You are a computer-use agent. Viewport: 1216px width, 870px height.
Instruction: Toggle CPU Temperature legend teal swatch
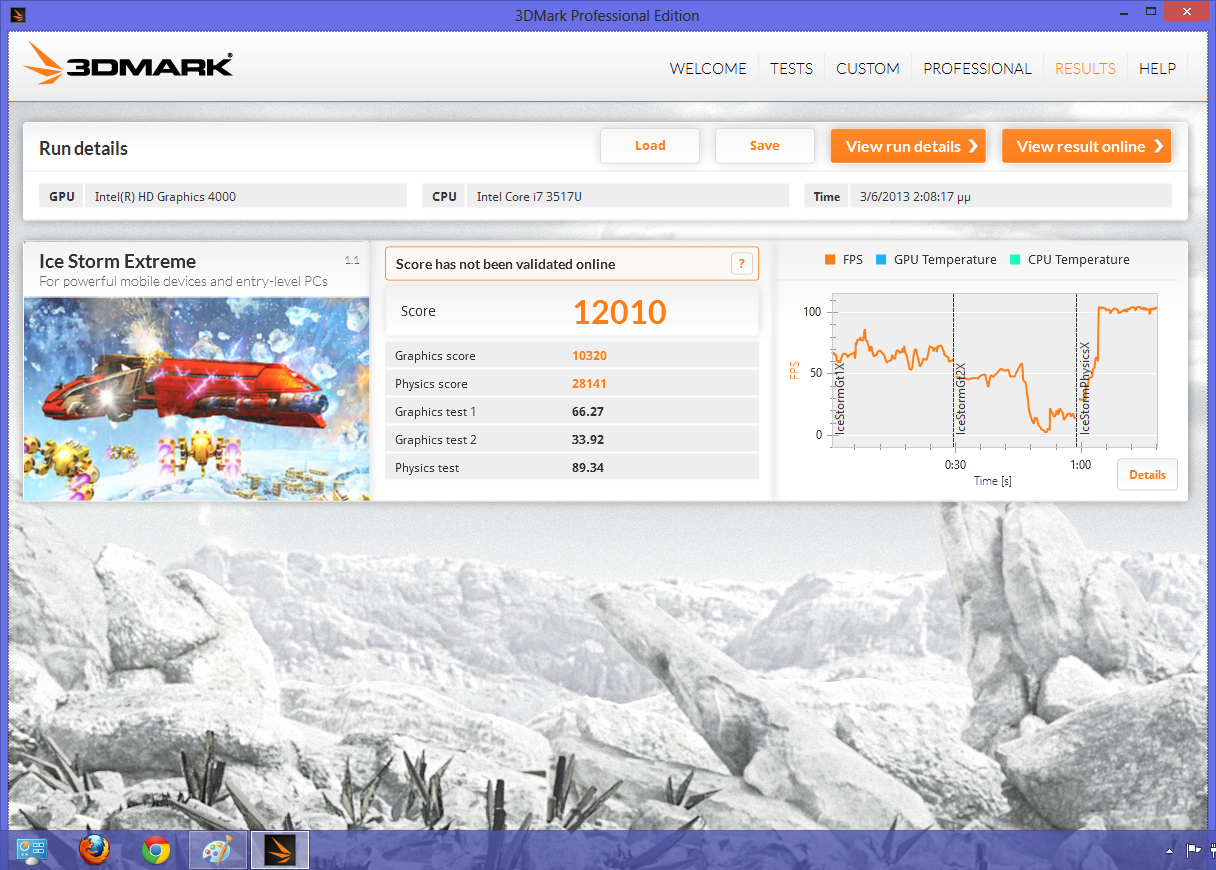pos(1015,260)
